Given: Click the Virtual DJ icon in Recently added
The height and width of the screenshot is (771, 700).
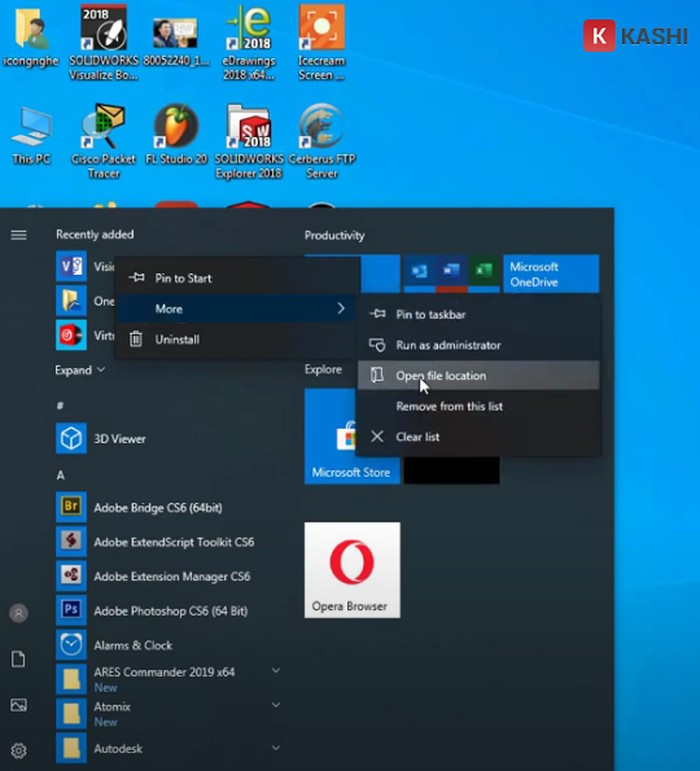Looking at the screenshot, I should click(71, 335).
